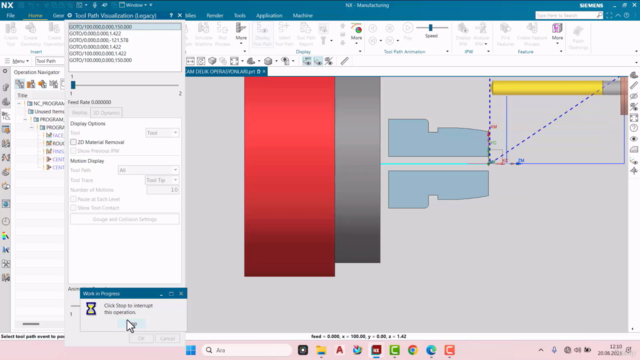Click Cancel in Tool Path Visualization dialog
The height and width of the screenshot is (360, 640).
167,338
